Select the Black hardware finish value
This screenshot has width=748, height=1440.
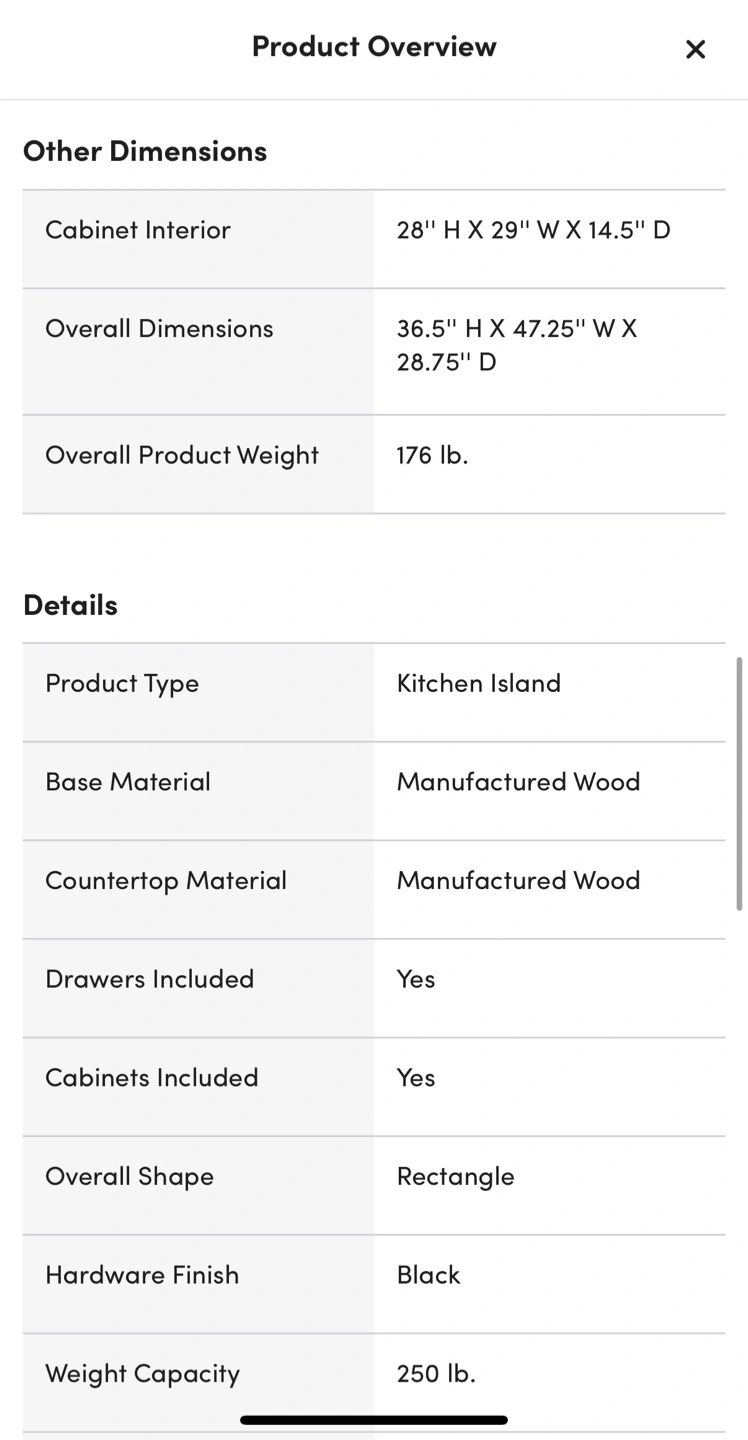428,1275
